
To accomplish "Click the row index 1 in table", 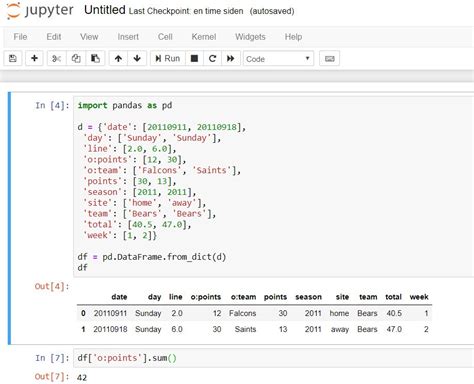I will pyautogui.click(x=83, y=329).
